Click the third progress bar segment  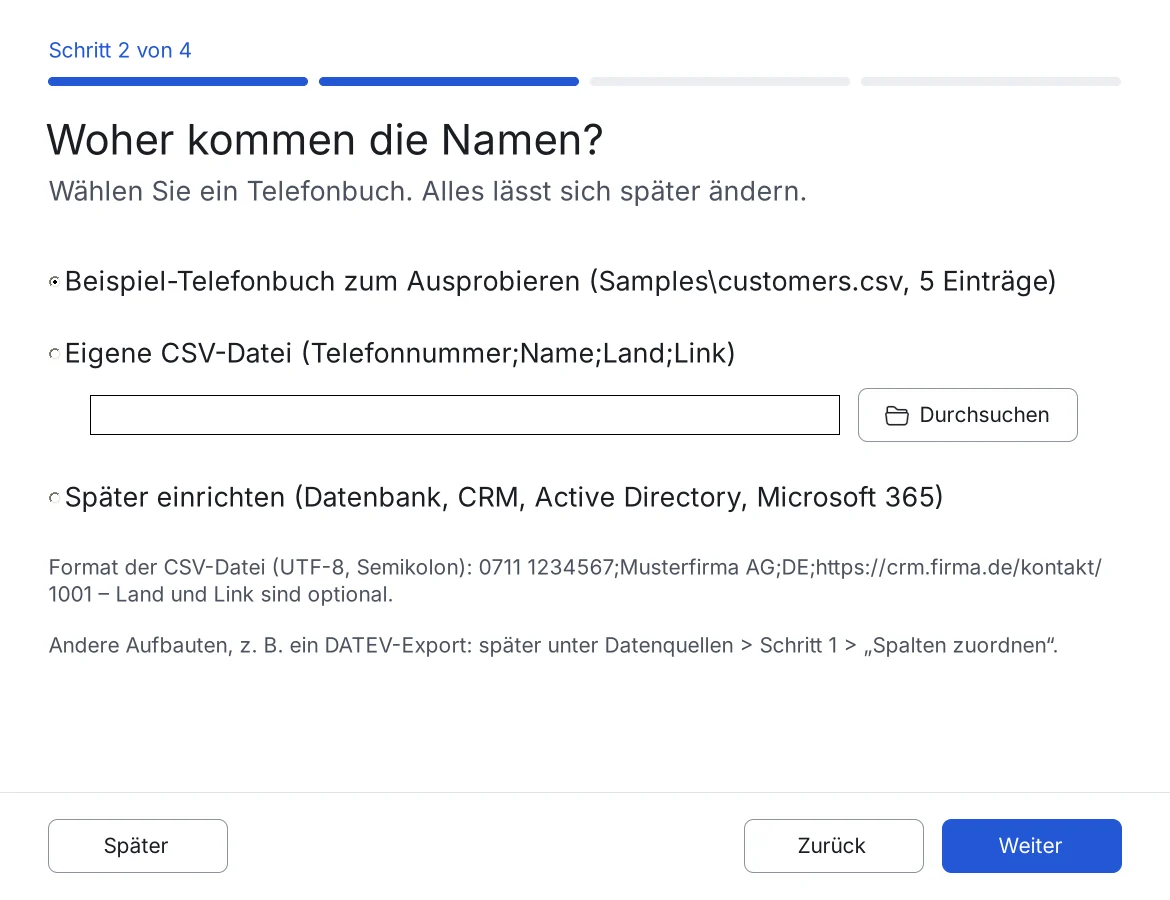click(720, 81)
